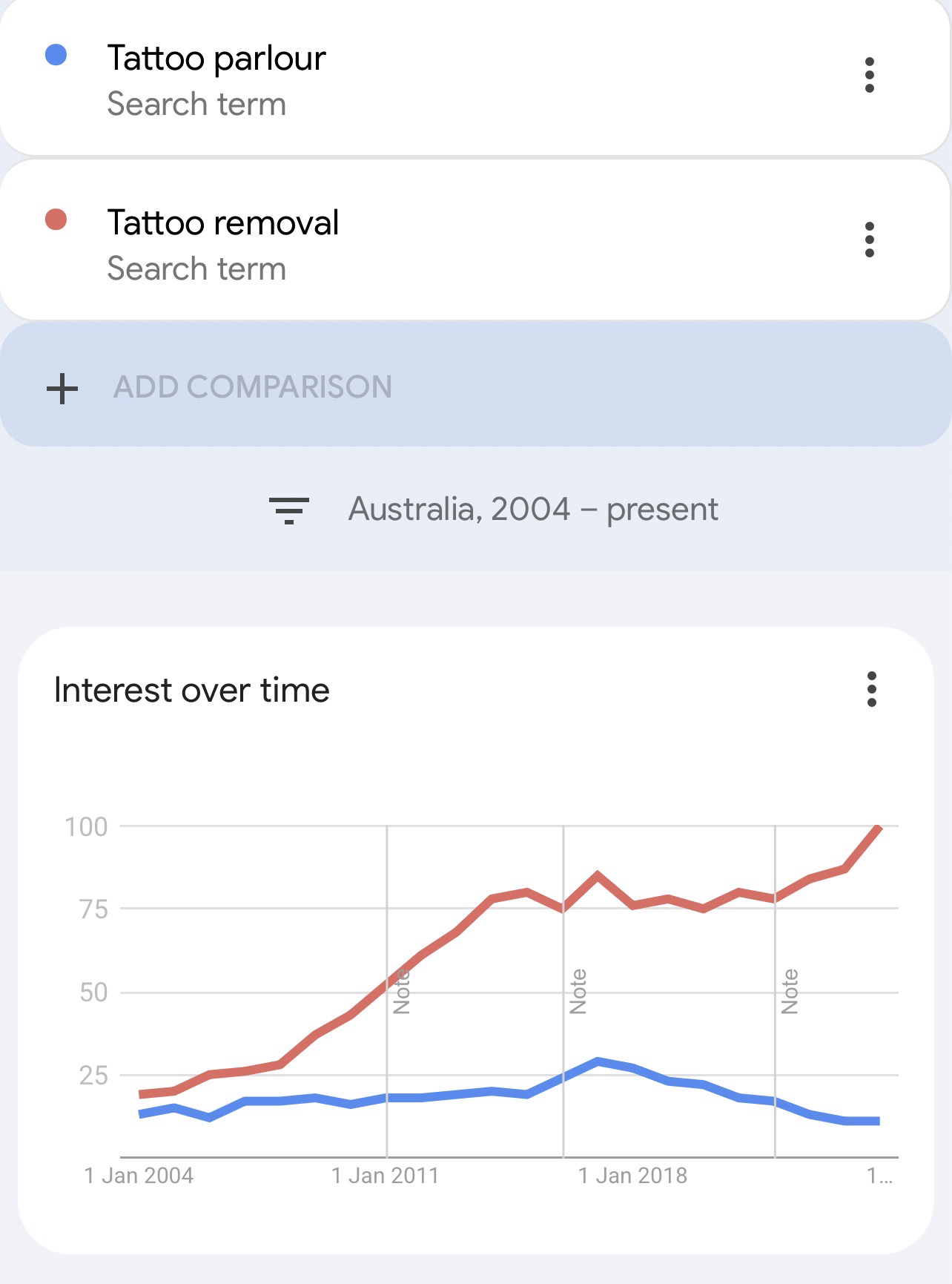952x1284 pixels.
Task: Click the 1 Jan 2004 axis label
Action: [139, 1176]
